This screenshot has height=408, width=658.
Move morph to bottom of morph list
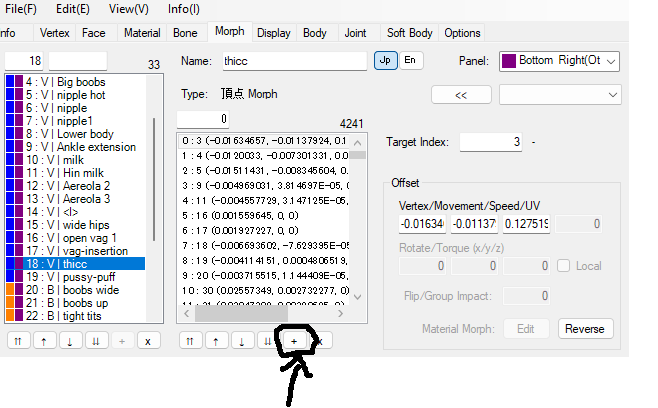tap(96, 341)
